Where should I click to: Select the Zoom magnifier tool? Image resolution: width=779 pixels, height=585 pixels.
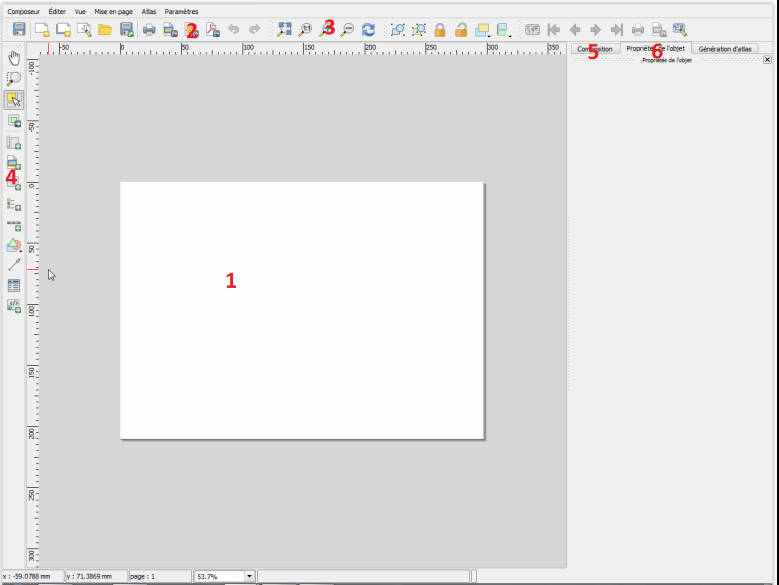click(14, 78)
